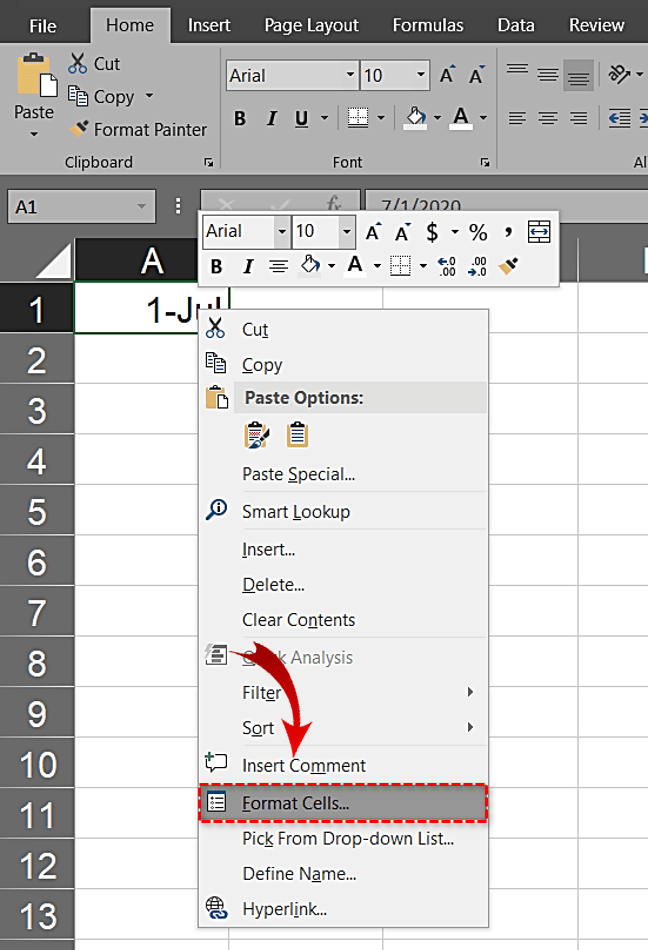Viewport: 648px width, 950px height.
Task: Toggle Italic in the floating mini toolbar
Action: (x=248, y=266)
